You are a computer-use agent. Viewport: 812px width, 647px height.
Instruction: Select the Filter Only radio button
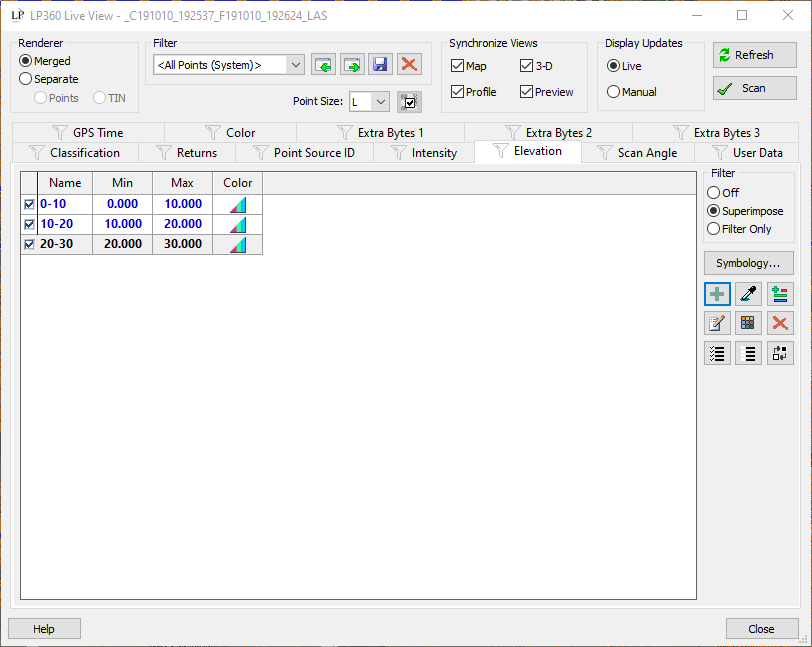713,229
